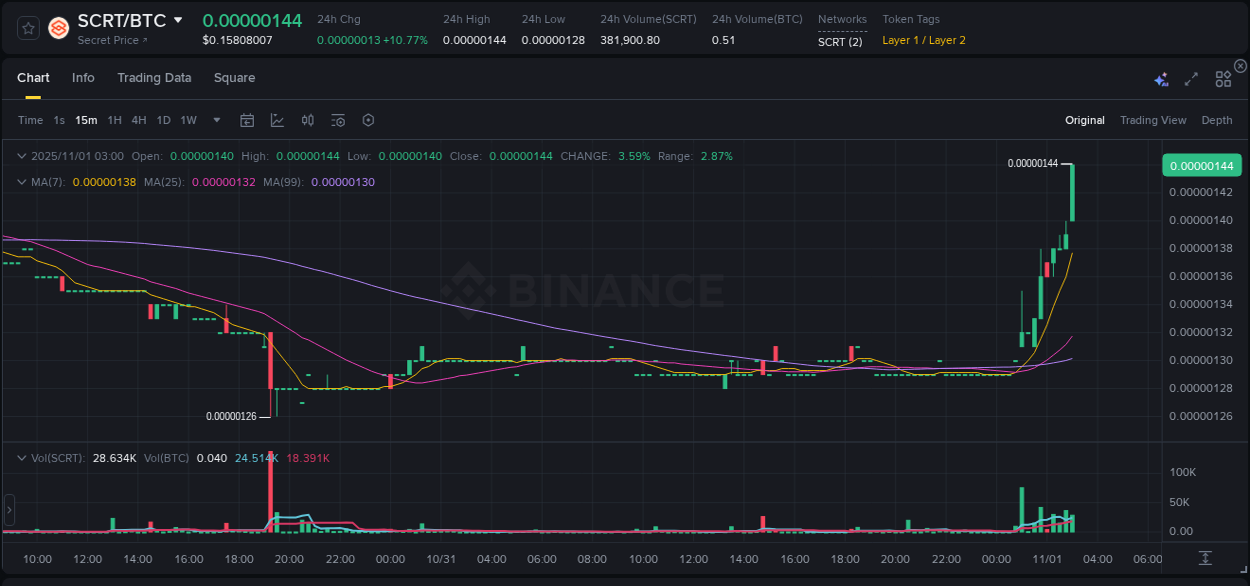Collapse the MA indicator row

coord(21,182)
